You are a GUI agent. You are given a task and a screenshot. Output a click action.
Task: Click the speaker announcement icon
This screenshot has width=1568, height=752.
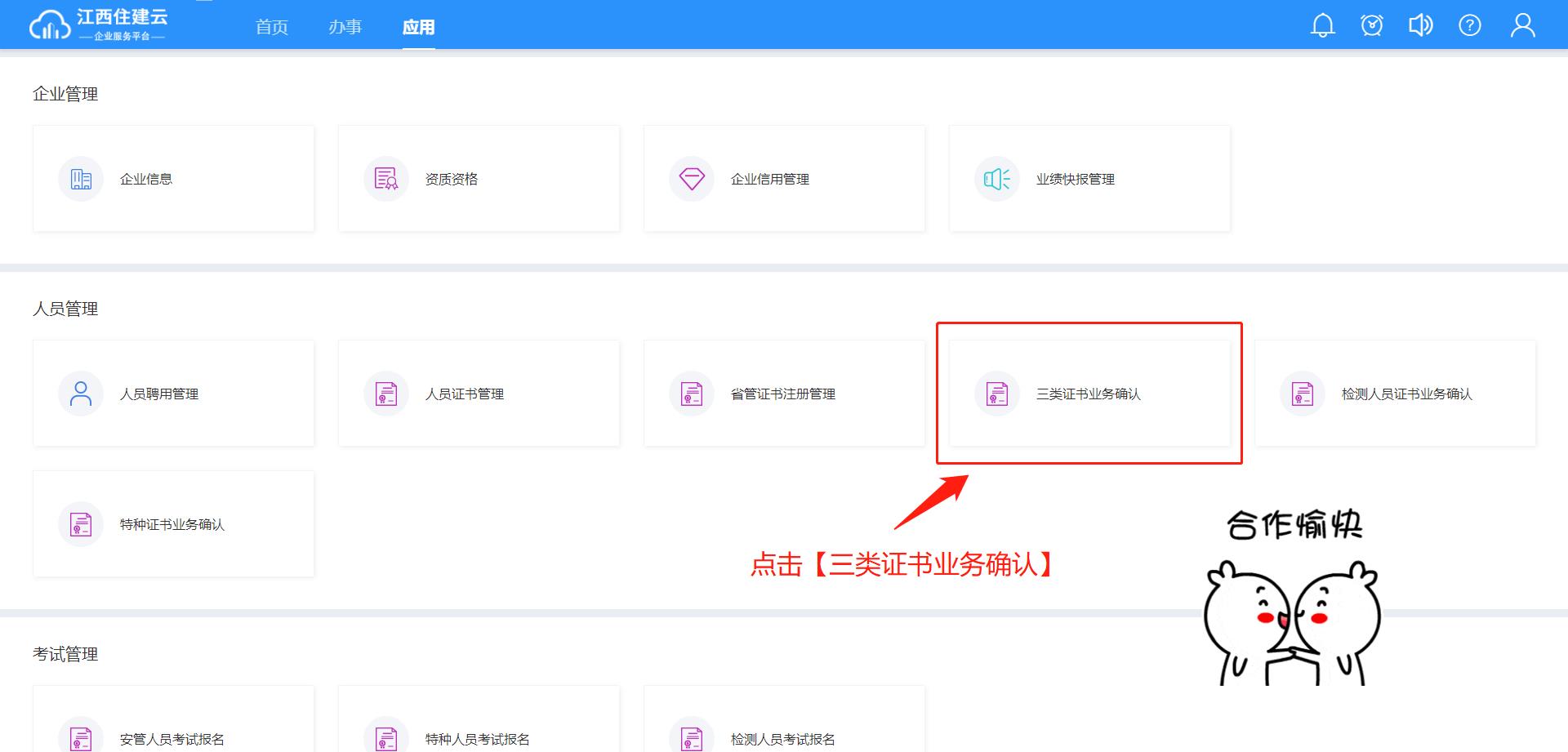point(1420,25)
